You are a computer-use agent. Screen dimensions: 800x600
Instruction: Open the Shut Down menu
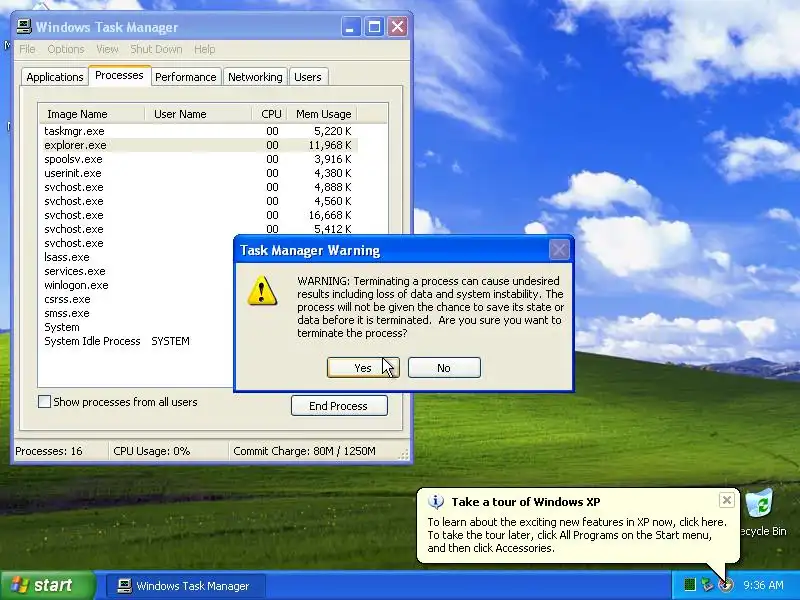pyautogui.click(x=156, y=49)
